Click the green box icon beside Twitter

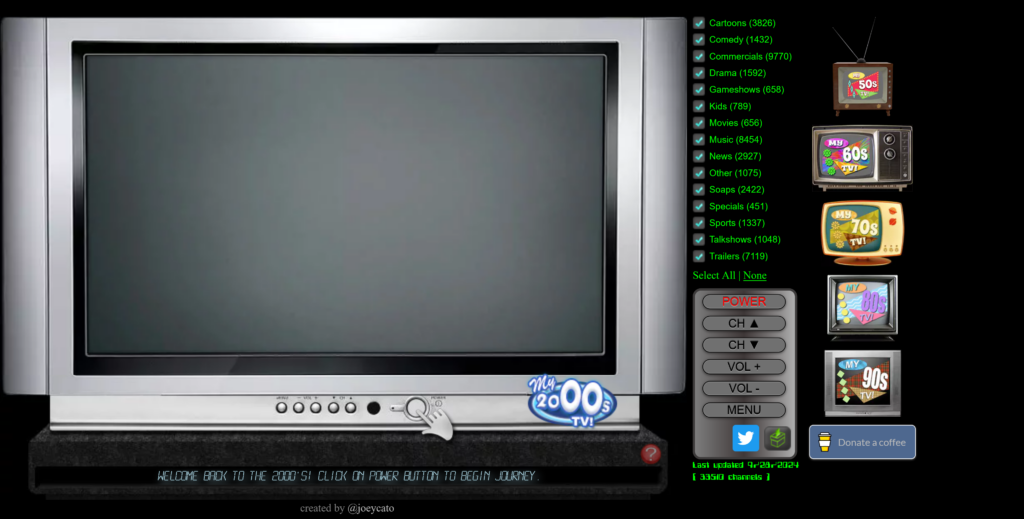[777, 438]
